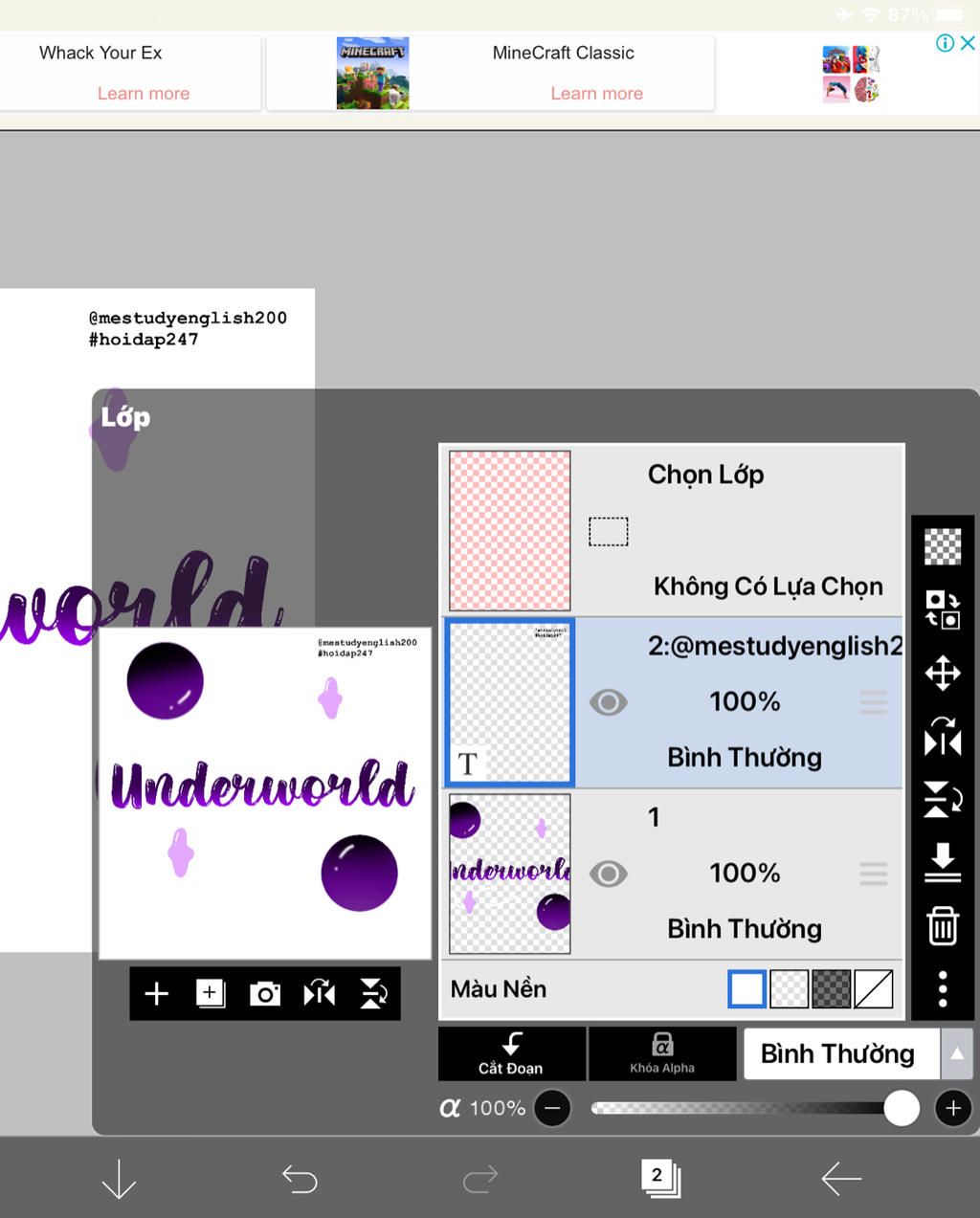Tap the Underworld canvas preview image
Viewport: 980px width, 1218px height.
(265, 793)
